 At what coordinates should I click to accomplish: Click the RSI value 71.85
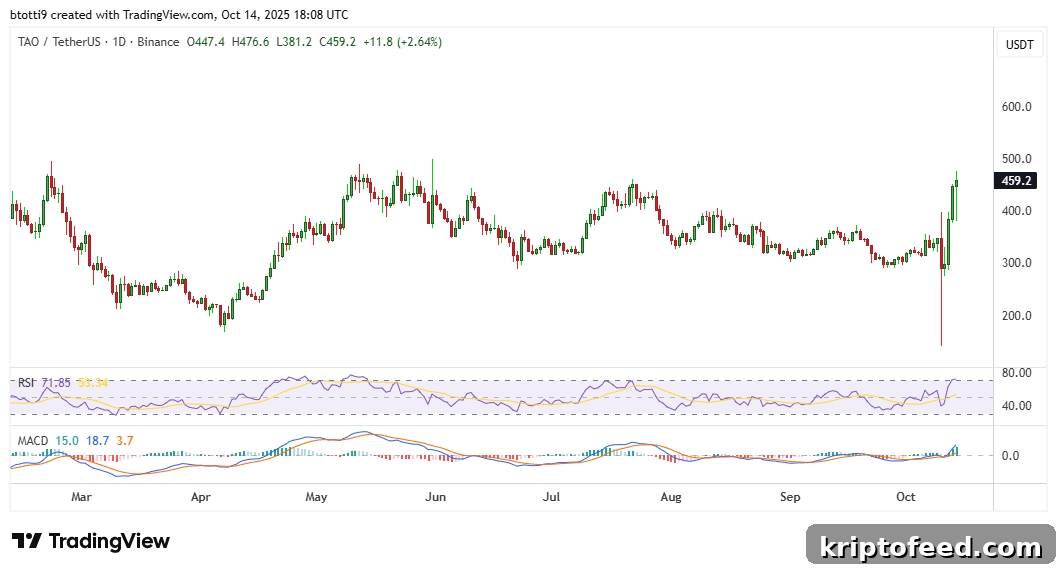click(56, 383)
